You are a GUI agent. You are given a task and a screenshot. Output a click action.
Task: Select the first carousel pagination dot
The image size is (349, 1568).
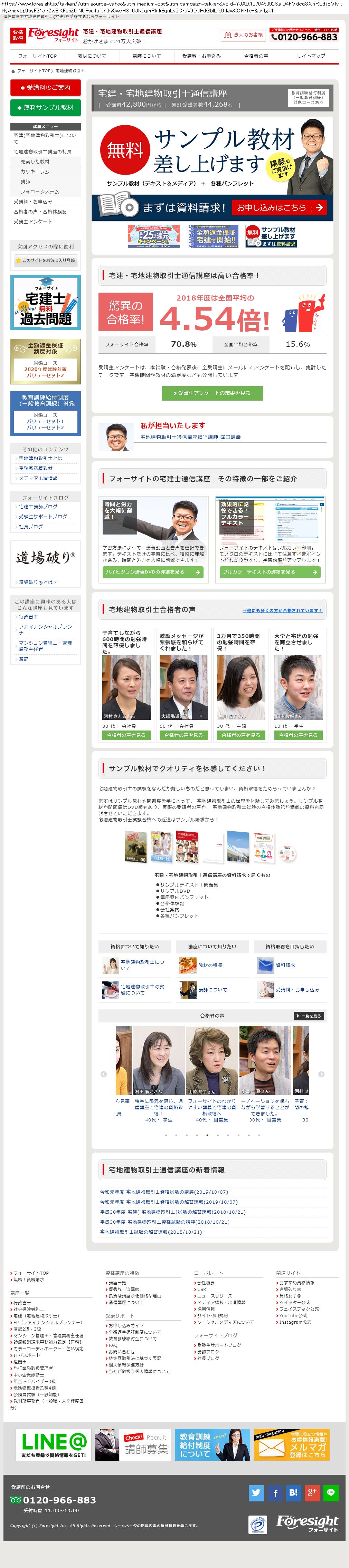pos(166,1135)
